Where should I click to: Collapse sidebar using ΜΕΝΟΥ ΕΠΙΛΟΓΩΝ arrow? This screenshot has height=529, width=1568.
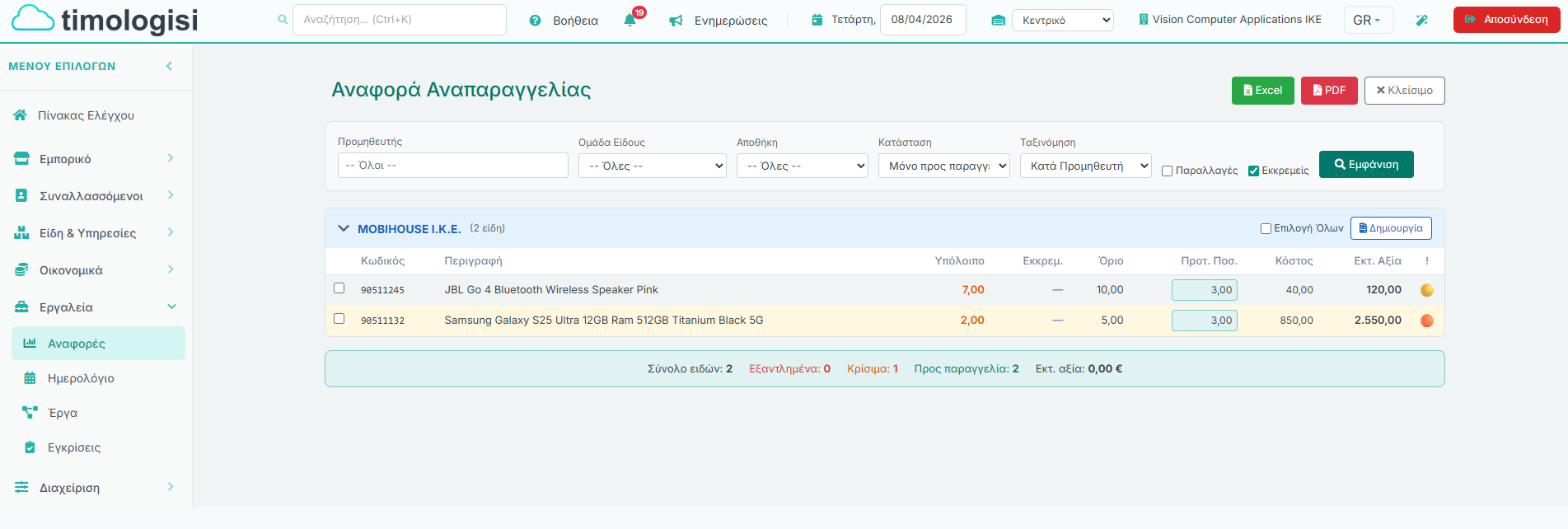coord(169,66)
